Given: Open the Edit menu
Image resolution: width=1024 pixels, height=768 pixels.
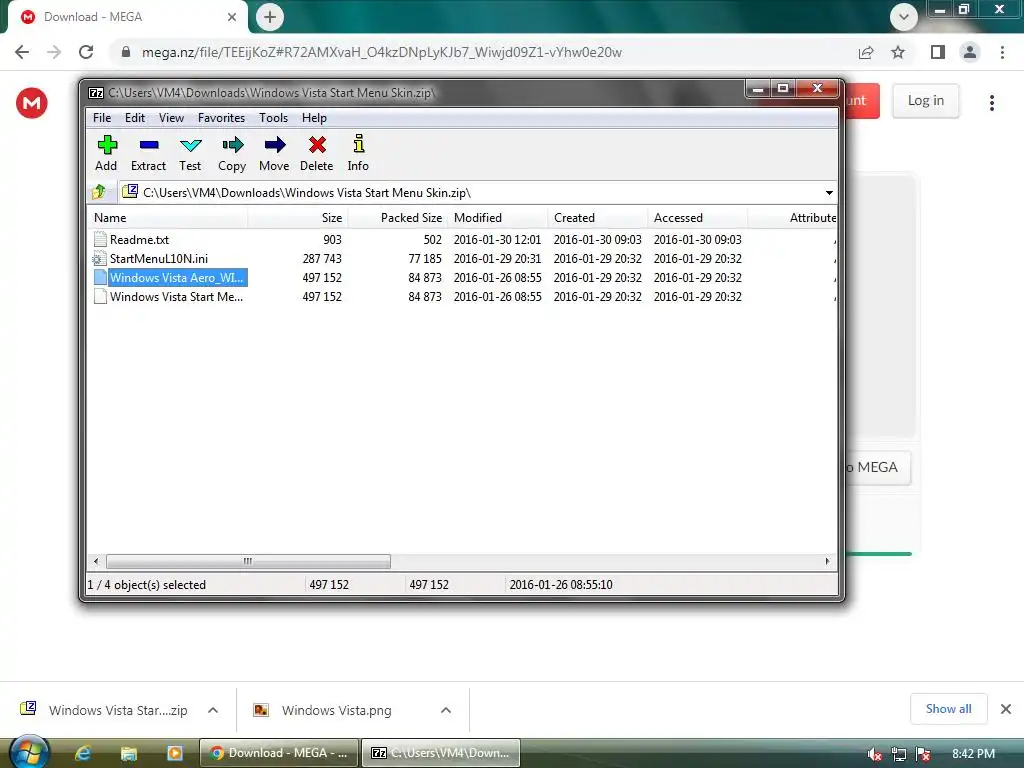Looking at the screenshot, I should pos(135,118).
